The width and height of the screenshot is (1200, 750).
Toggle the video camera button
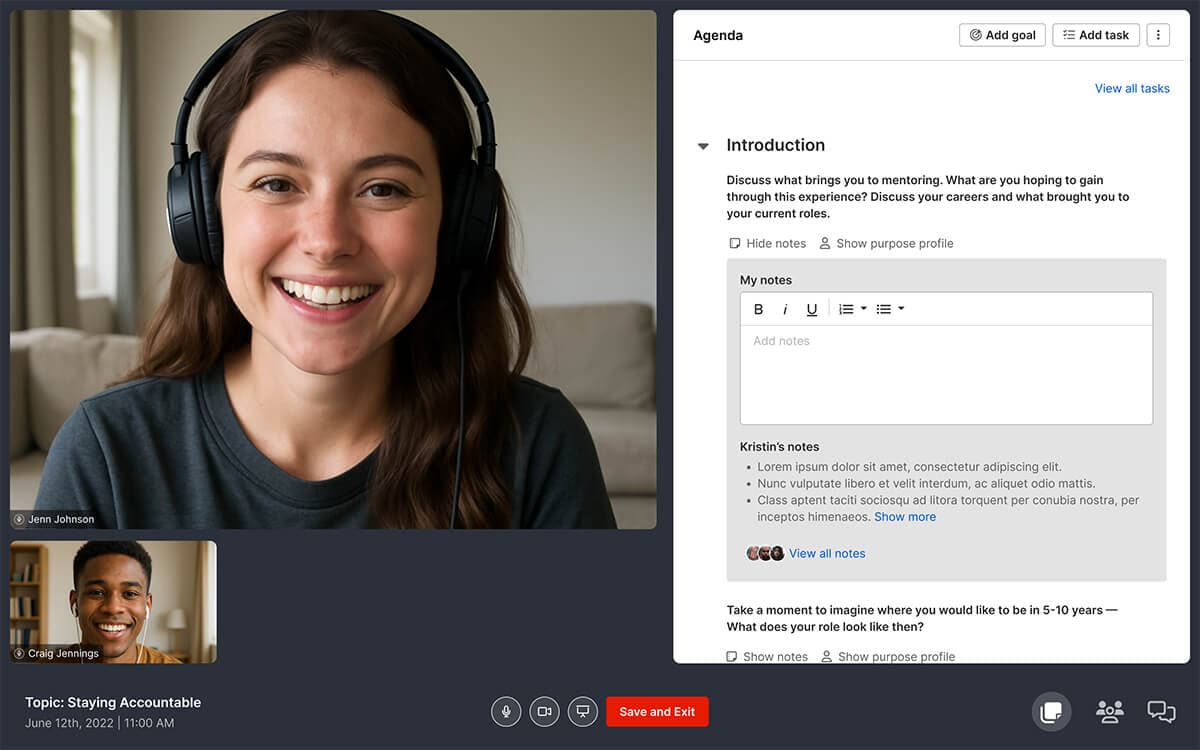(x=545, y=712)
